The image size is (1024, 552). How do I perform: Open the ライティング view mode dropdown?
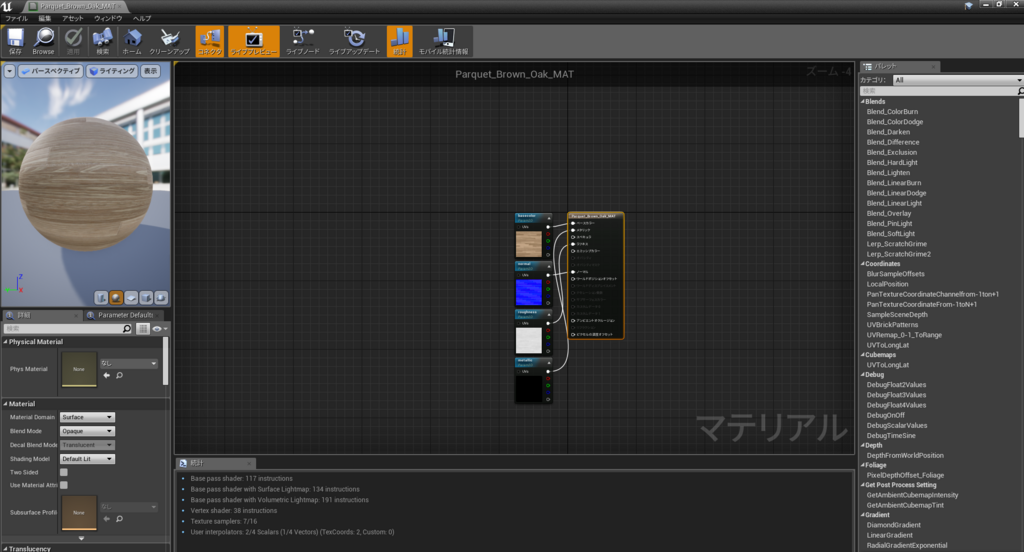[112, 71]
